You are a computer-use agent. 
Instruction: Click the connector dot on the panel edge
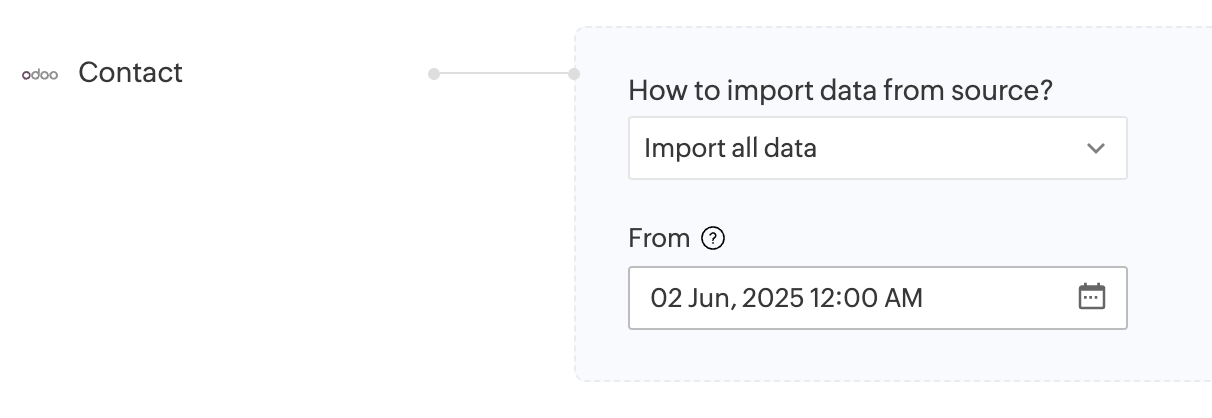[x=574, y=74]
